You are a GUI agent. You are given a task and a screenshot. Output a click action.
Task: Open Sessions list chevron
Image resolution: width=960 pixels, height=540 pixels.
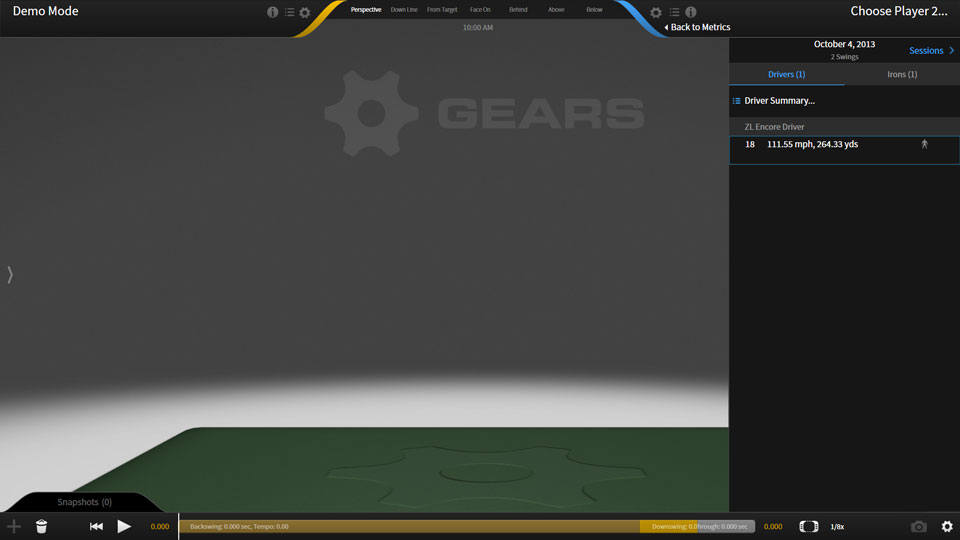pyautogui.click(x=951, y=51)
